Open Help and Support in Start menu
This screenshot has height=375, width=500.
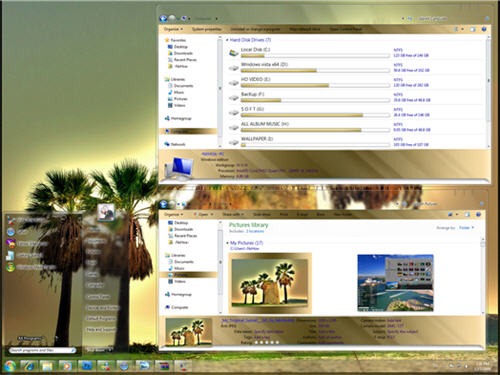pyautogui.click(x=101, y=330)
